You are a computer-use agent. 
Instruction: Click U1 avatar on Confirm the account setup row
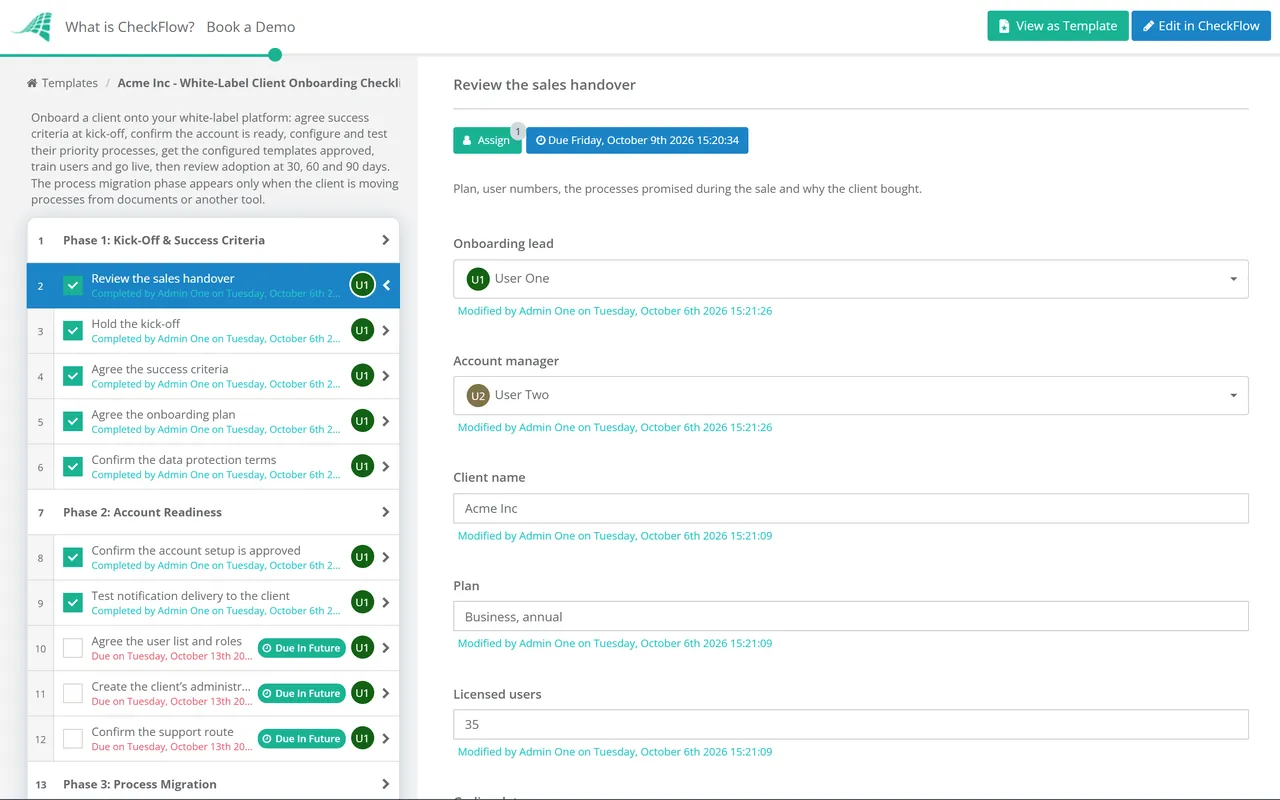362,557
